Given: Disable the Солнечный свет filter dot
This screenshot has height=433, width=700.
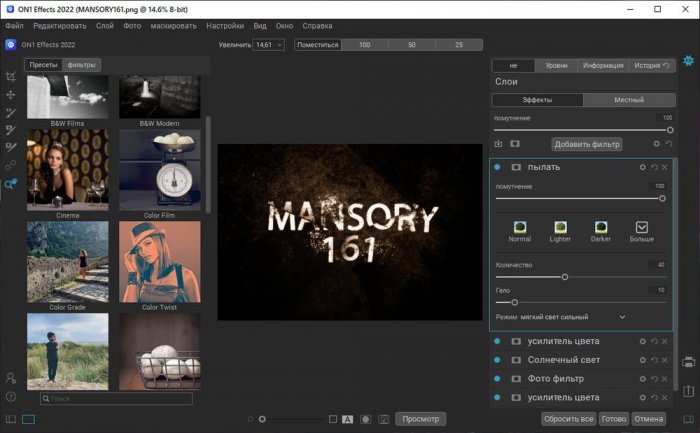Looking at the screenshot, I should 498,358.
